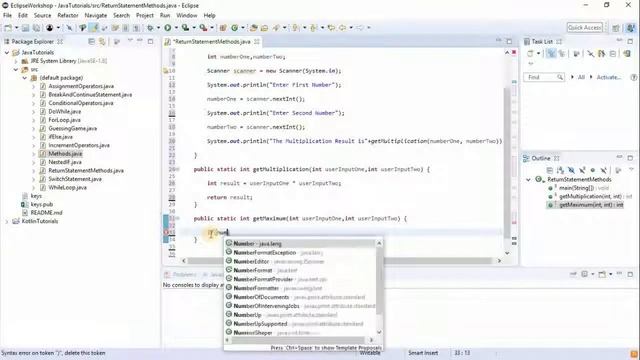Toggle Link with Editor in Package Explorer
Viewport: 640px width, 360px height.
click(102, 42)
